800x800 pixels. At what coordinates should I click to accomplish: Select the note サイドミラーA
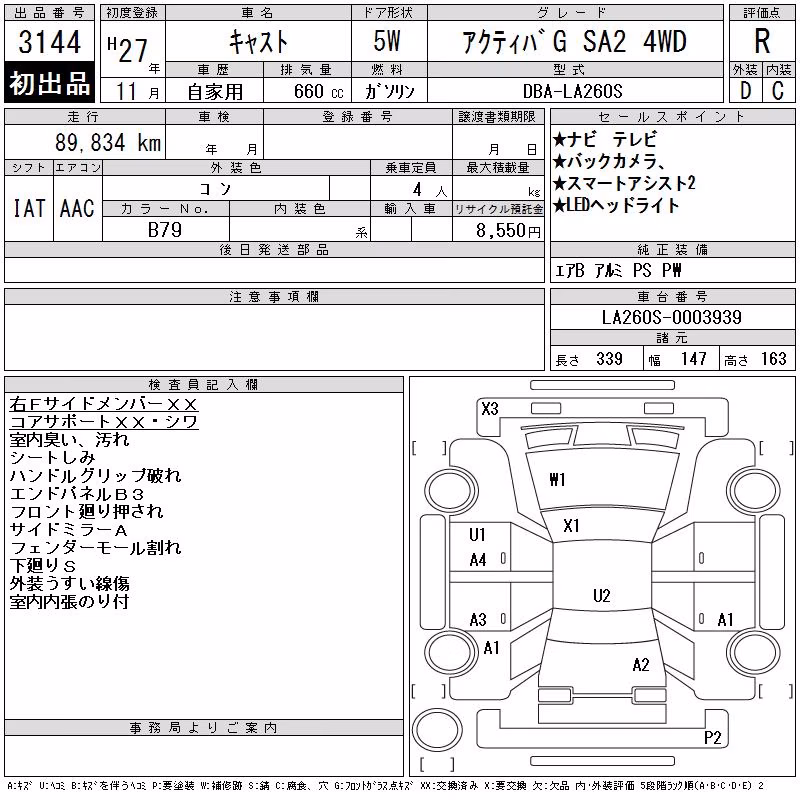pos(68,530)
